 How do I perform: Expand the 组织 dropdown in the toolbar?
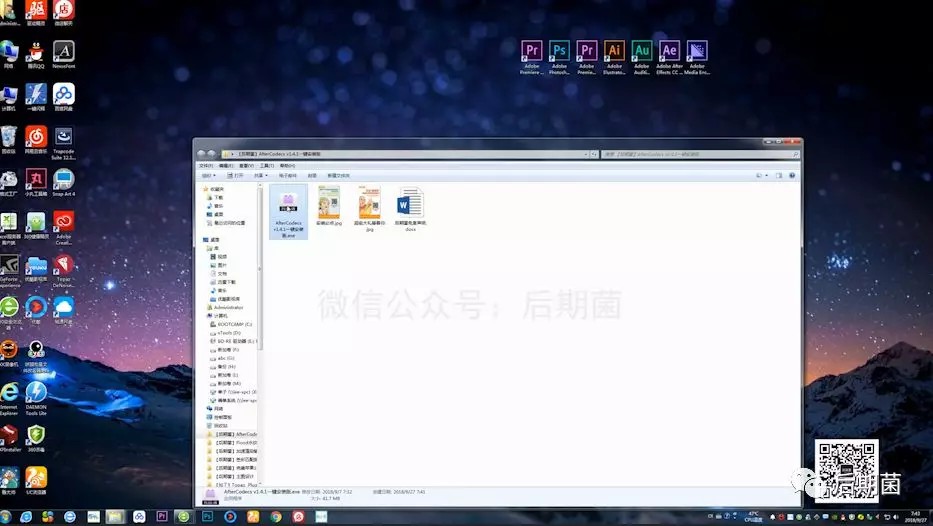click(208, 176)
